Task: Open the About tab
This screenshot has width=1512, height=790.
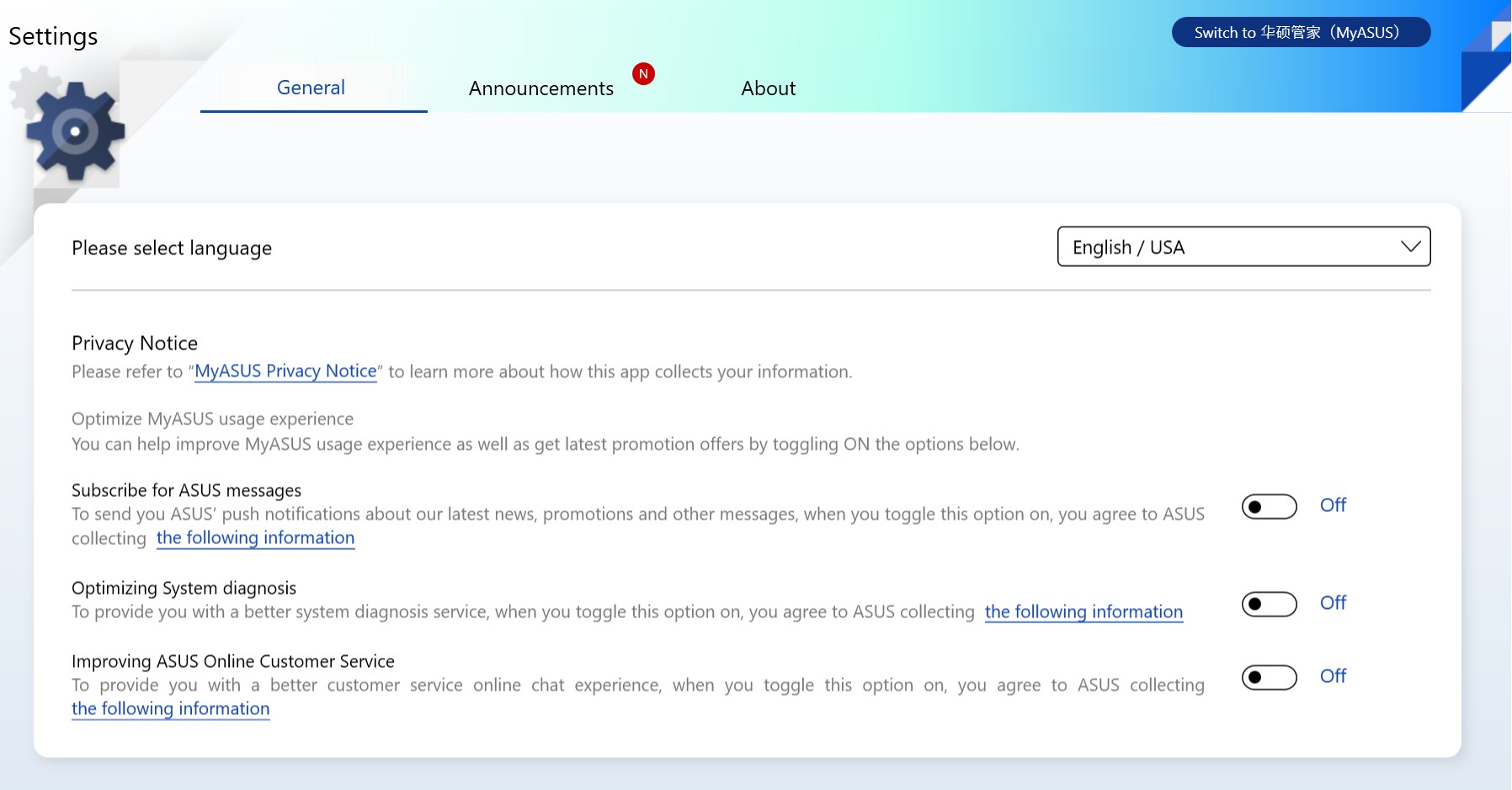Action: 769,88
